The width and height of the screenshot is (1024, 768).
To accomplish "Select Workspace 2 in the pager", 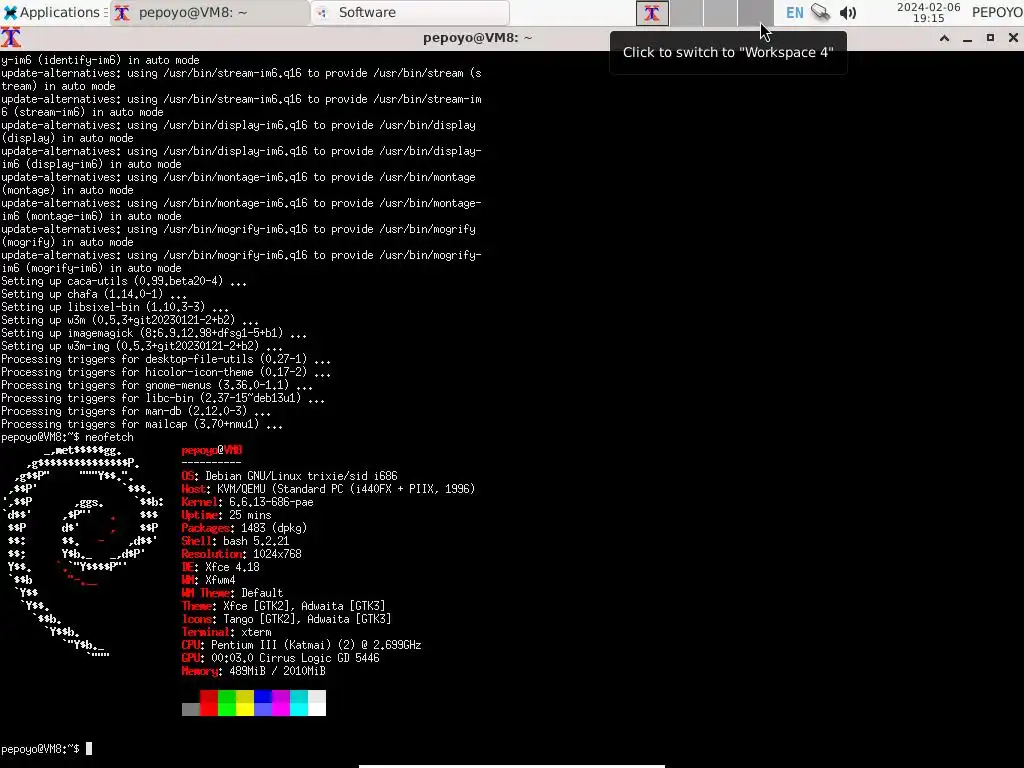I will point(686,13).
